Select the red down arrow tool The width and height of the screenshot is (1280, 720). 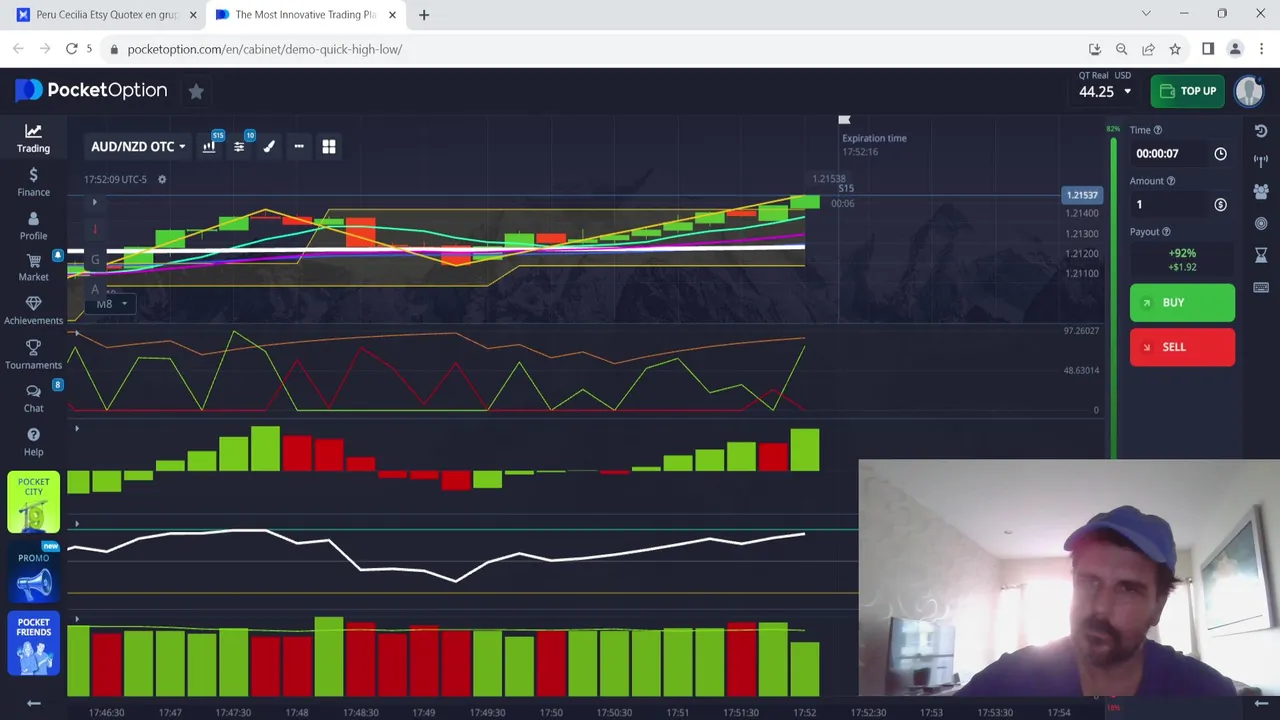point(95,230)
